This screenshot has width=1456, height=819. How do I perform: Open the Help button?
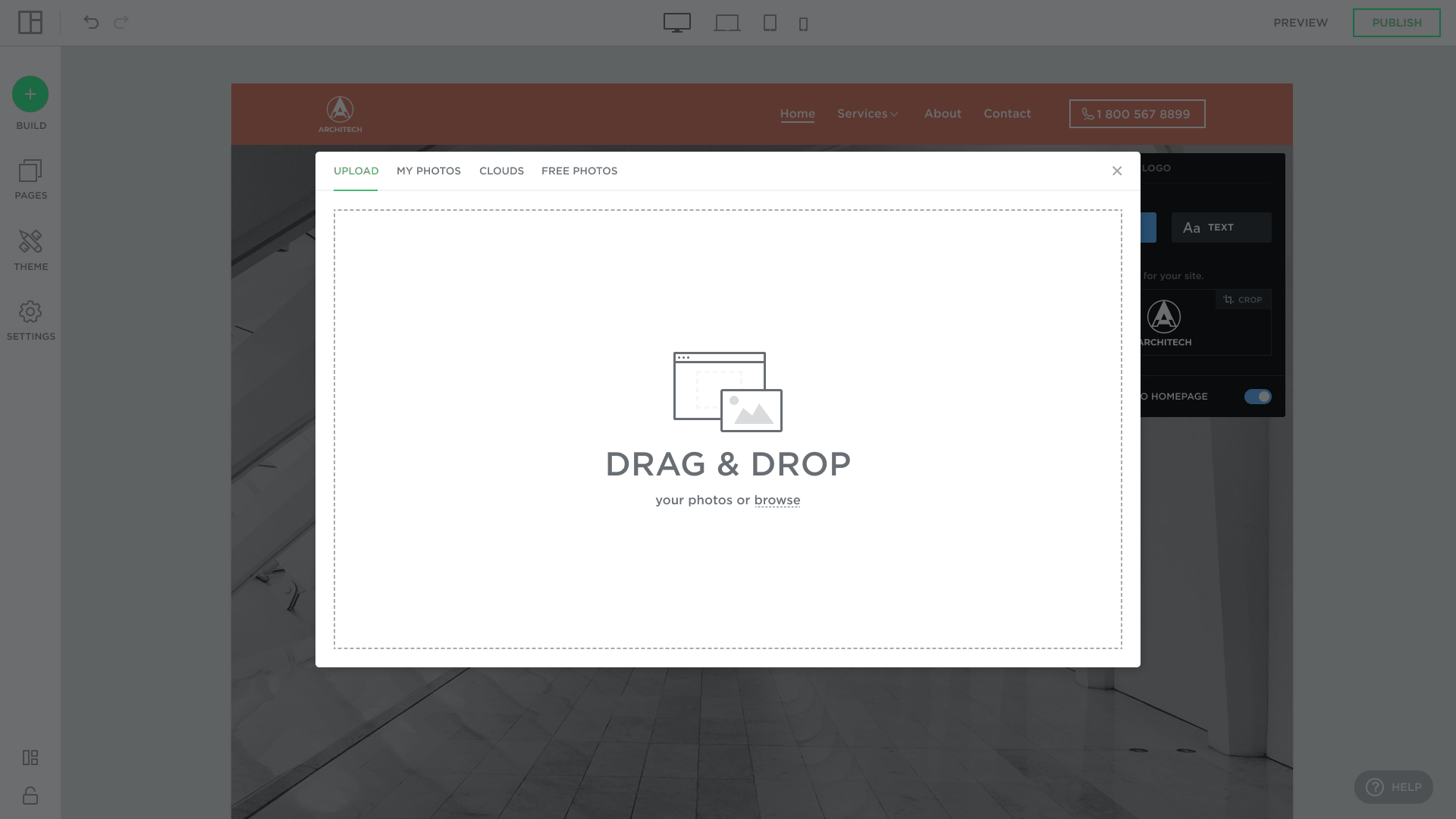click(1394, 787)
